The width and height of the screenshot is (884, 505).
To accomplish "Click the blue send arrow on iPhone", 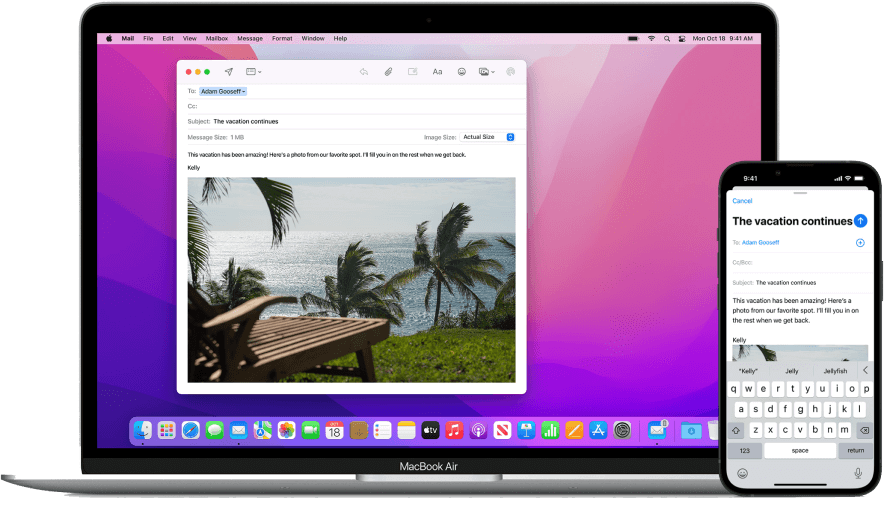I will pyautogui.click(x=860, y=220).
